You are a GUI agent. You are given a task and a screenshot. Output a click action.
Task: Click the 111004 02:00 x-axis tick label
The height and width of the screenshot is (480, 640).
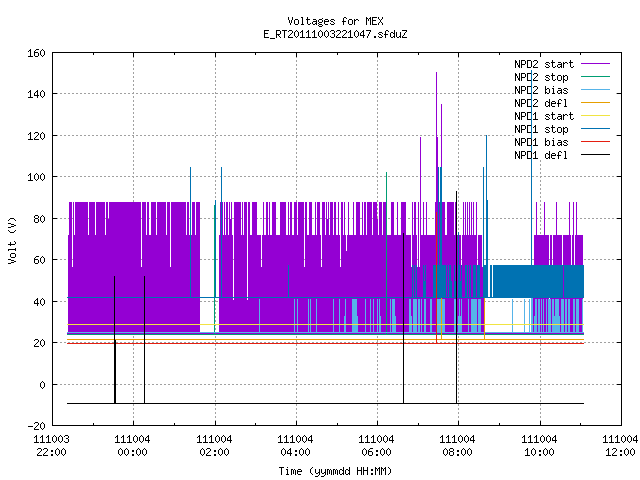[214, 446]
